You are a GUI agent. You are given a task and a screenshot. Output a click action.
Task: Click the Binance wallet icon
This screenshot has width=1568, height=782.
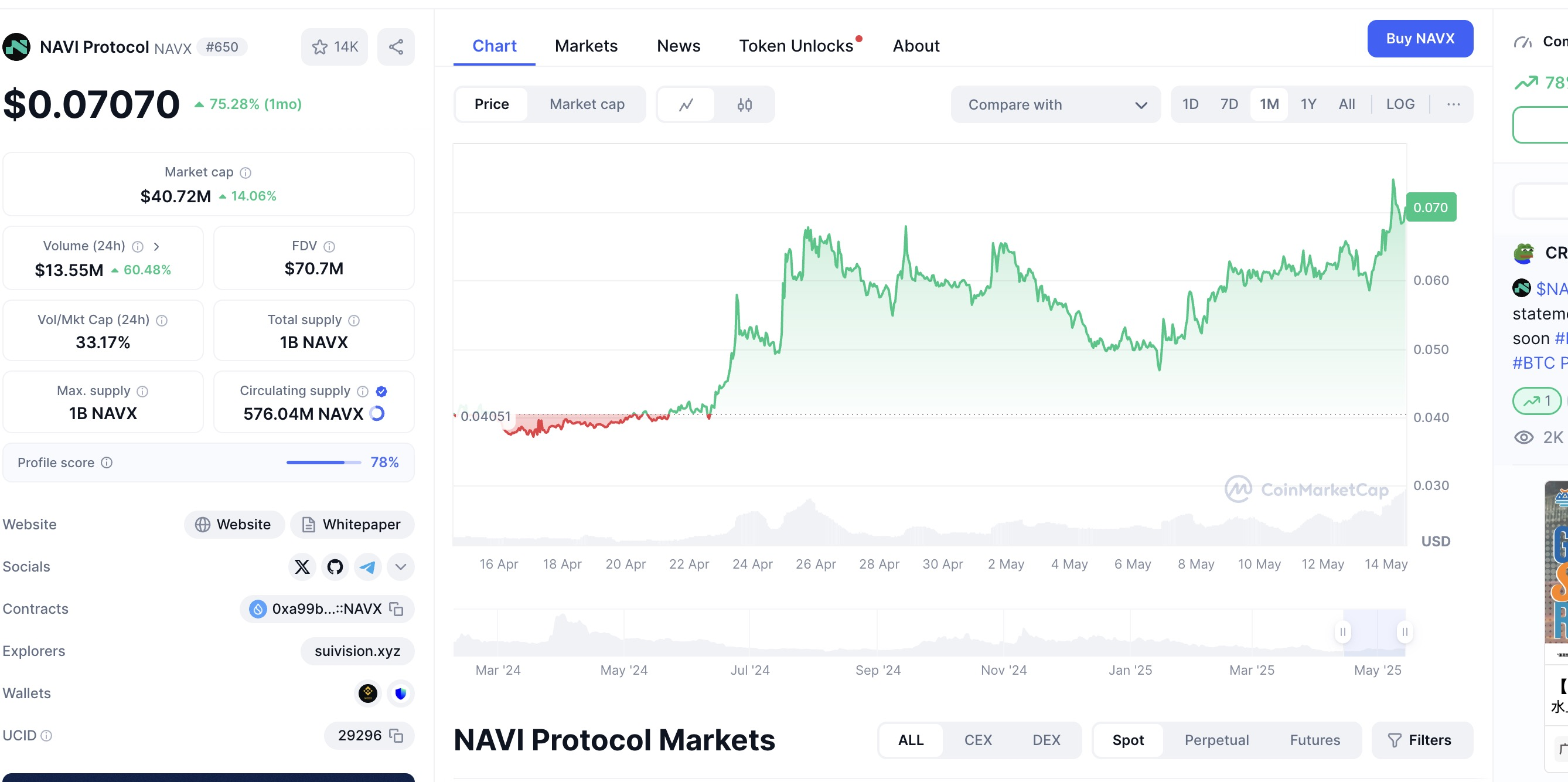coord(367,693)
